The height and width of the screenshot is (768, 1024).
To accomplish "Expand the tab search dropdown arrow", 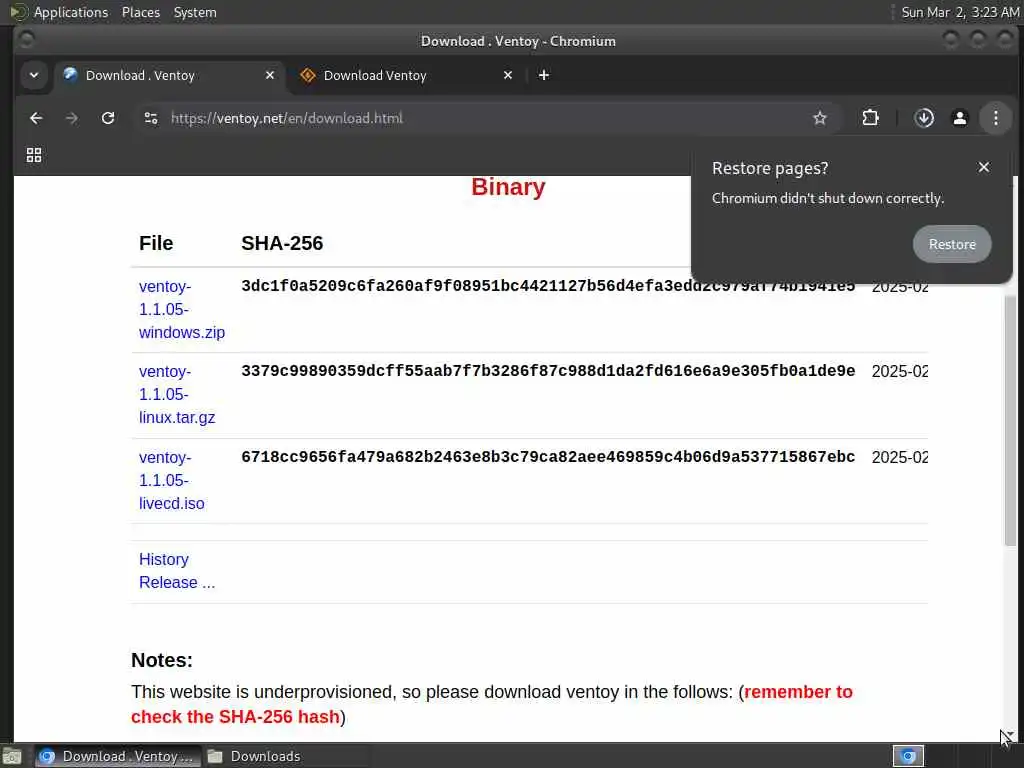I will [x=34, y=75].
